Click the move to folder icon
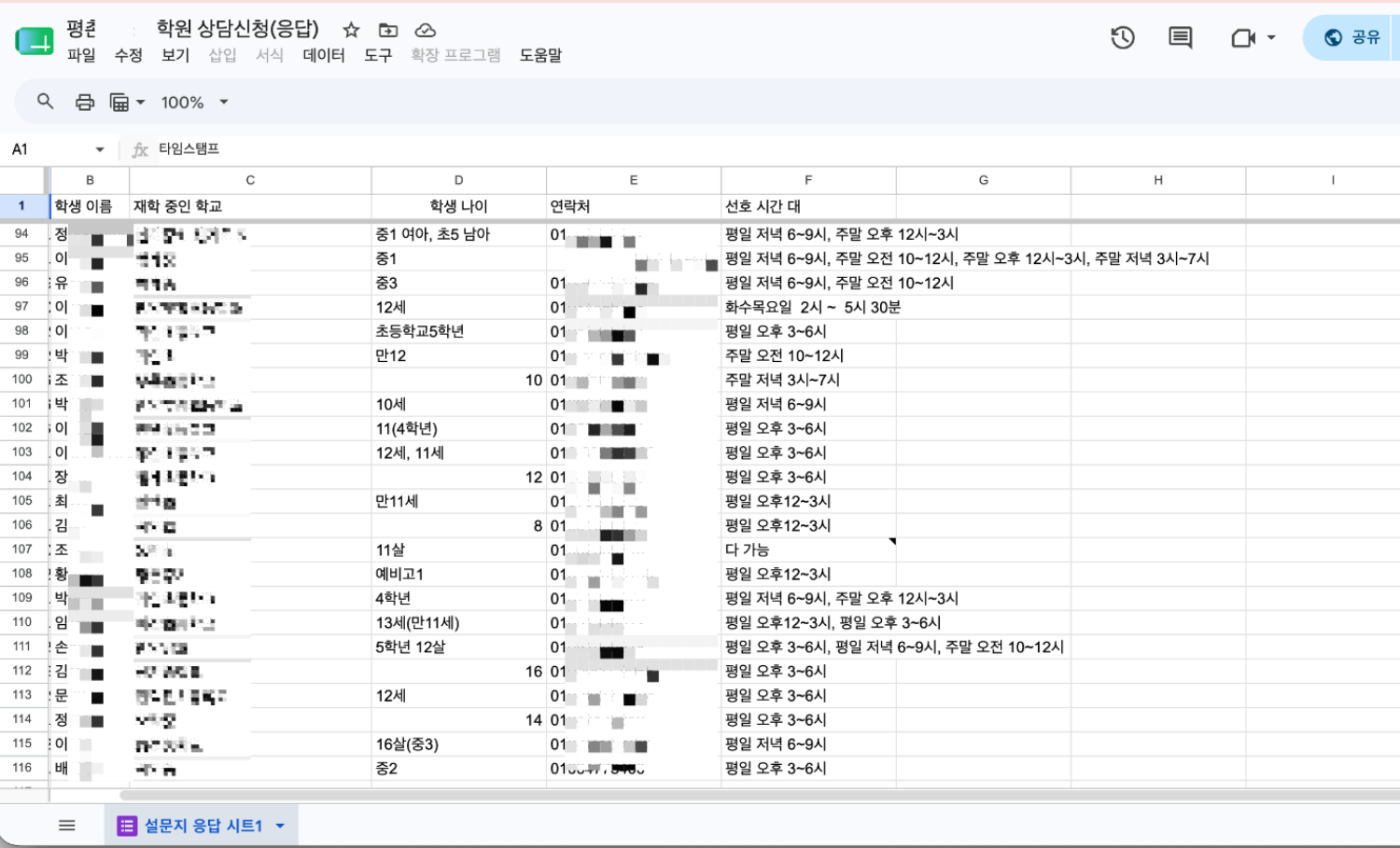The width and height of the screenshot is (1400, 848). (388, 30)
